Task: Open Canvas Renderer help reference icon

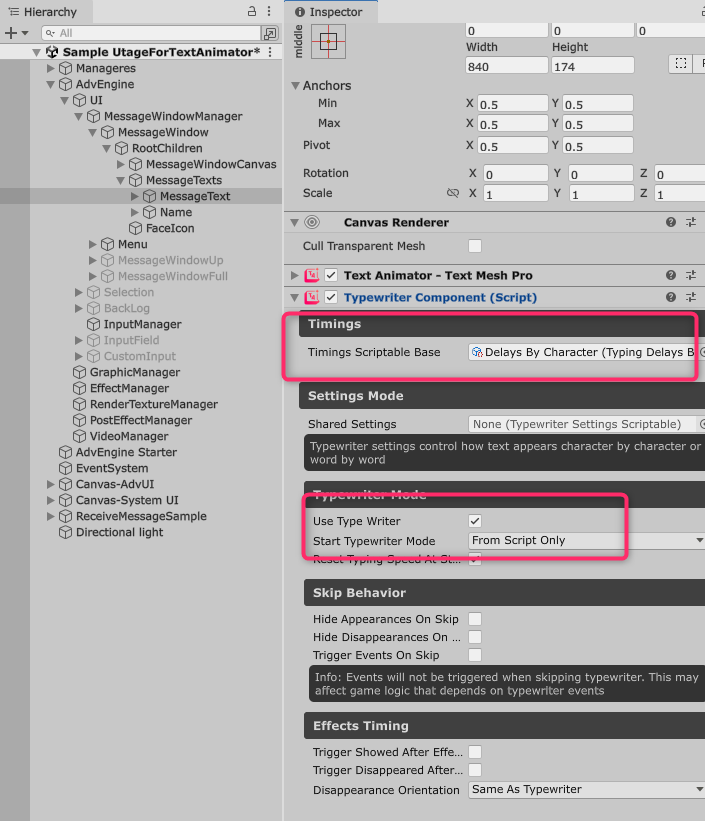Action: (671, 223)
